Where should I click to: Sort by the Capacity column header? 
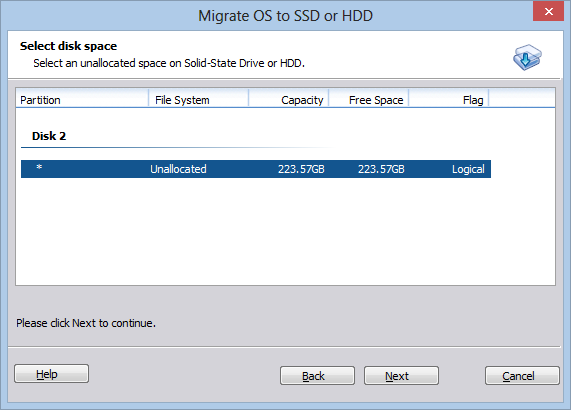pos(289,99)
